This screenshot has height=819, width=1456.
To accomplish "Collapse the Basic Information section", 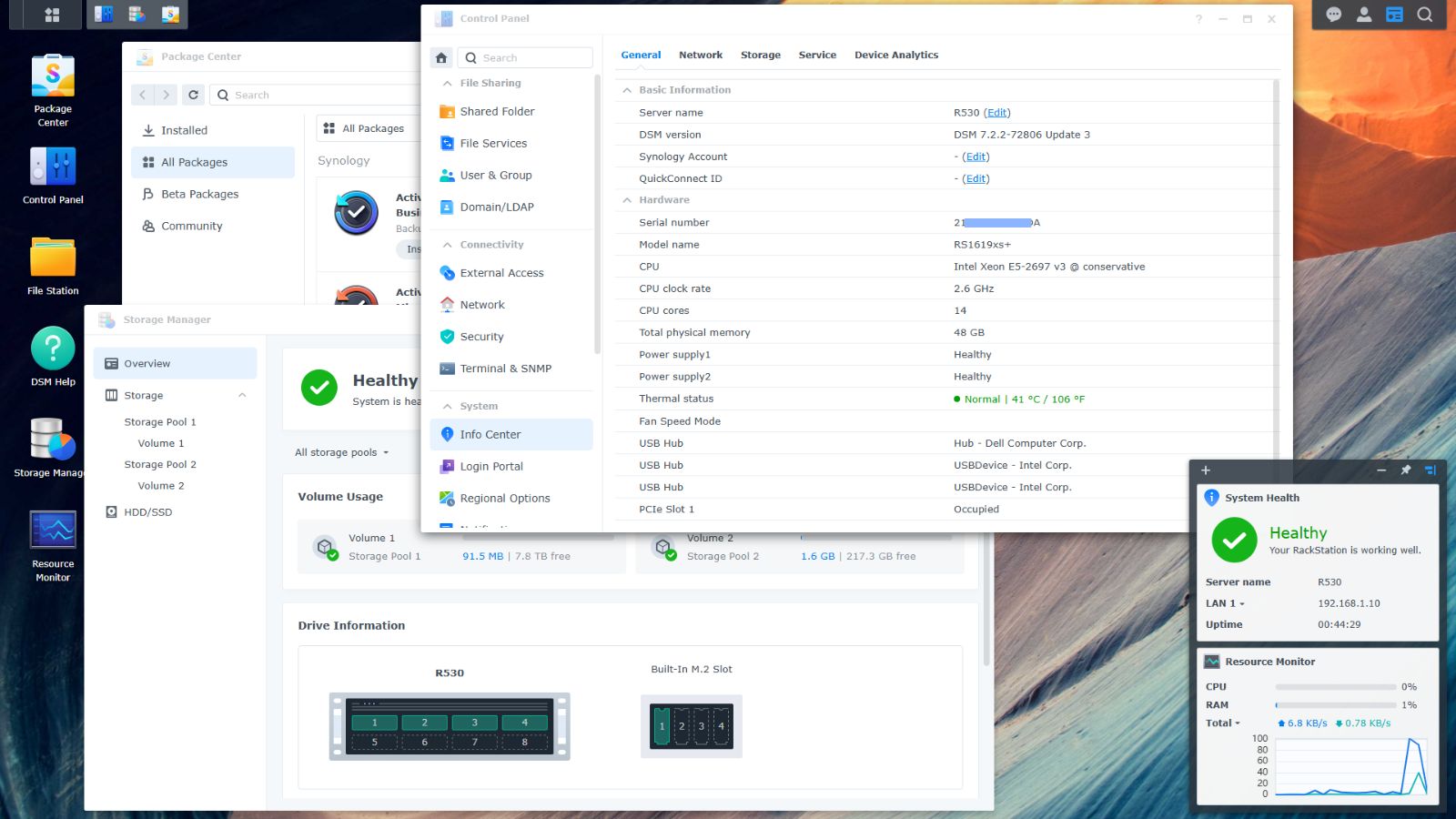I will pos(627,90).
